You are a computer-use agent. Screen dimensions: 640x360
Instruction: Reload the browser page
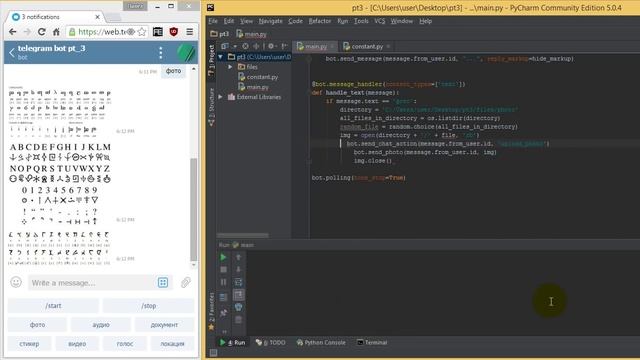[x=41, y=32]
